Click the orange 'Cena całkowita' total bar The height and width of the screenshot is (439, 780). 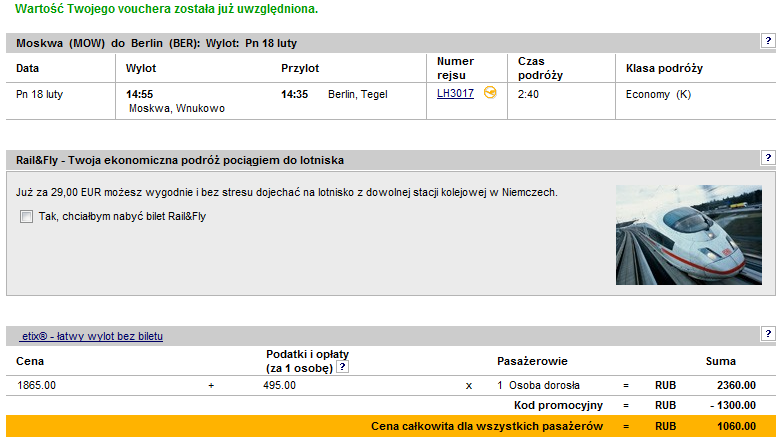[x=300, y=427]
